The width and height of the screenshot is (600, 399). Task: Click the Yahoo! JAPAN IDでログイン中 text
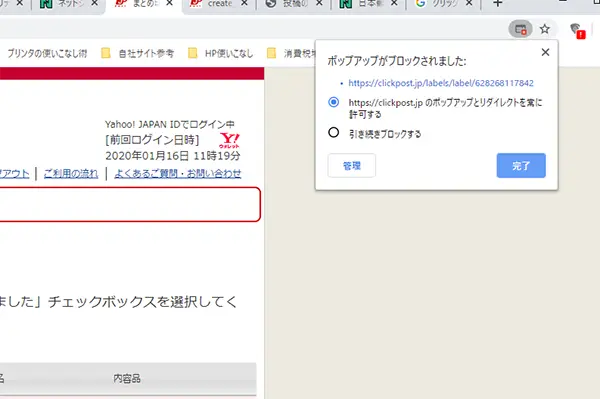(170, 124)
